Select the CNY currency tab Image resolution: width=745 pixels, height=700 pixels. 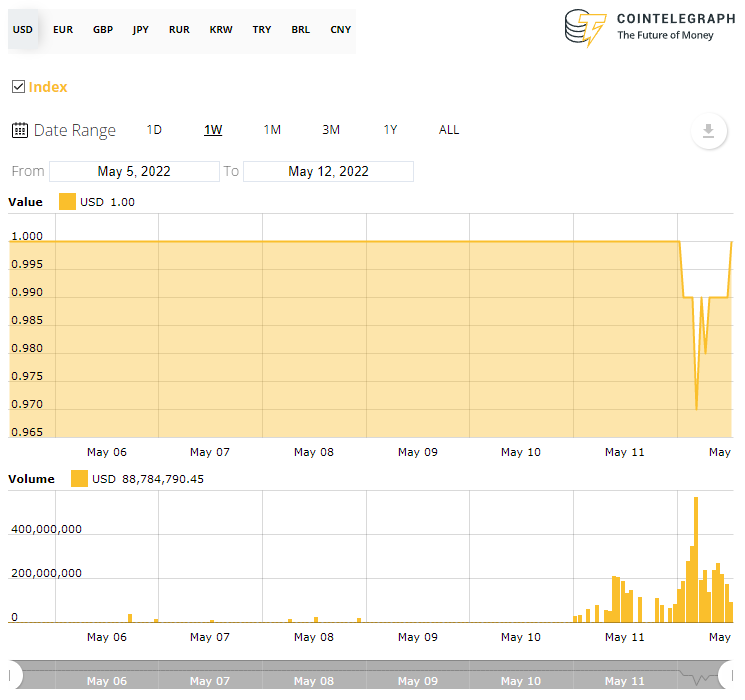pyautogui.click(x=340, y=30)
